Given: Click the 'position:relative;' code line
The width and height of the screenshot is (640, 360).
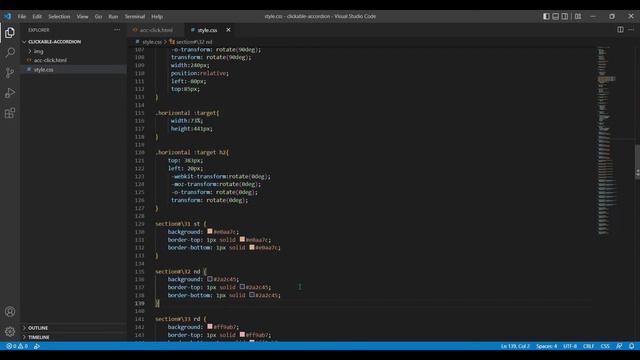Looking at the screenshot, I should [200, 73].
